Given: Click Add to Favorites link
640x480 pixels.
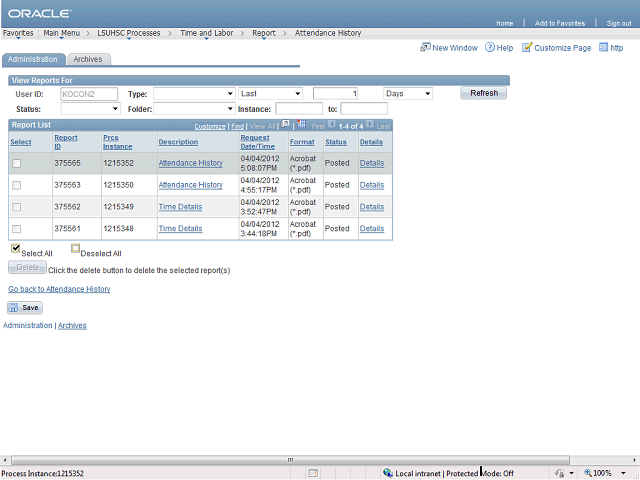Looking at the screenshot, I should [560, 23].
